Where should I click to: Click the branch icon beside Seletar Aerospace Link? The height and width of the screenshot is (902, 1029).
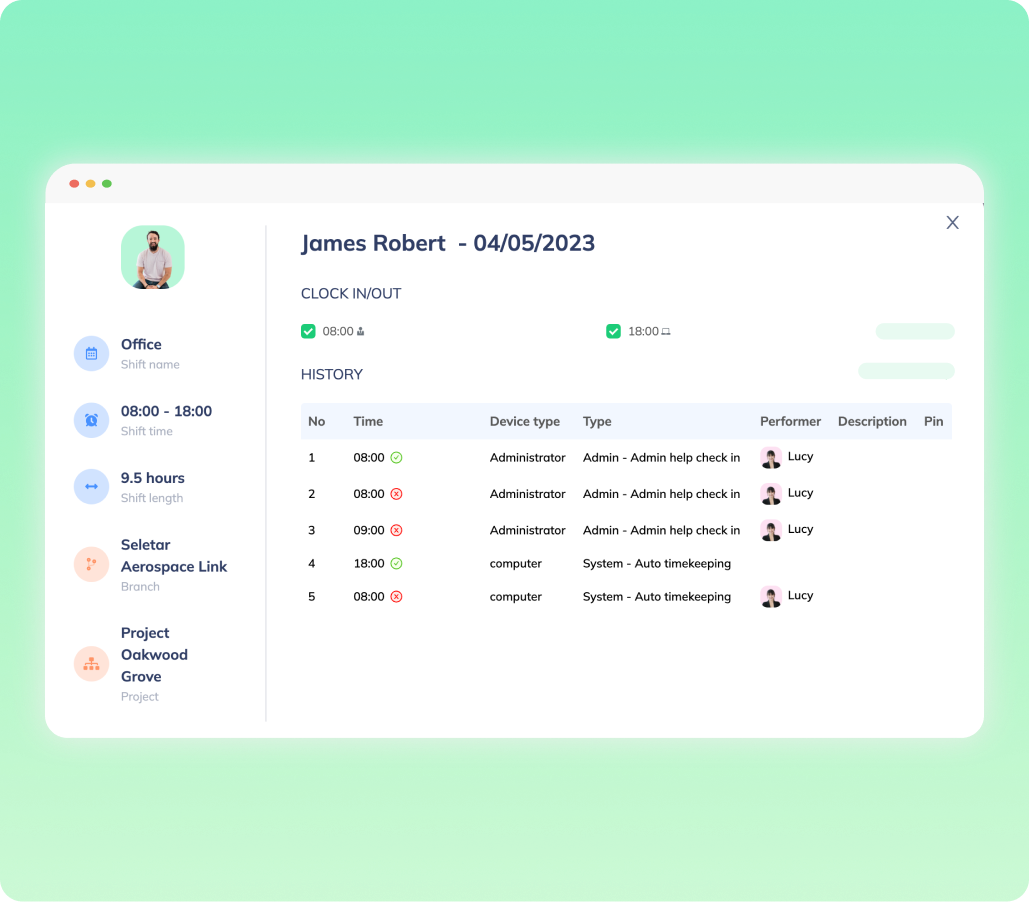coord(91,564)
